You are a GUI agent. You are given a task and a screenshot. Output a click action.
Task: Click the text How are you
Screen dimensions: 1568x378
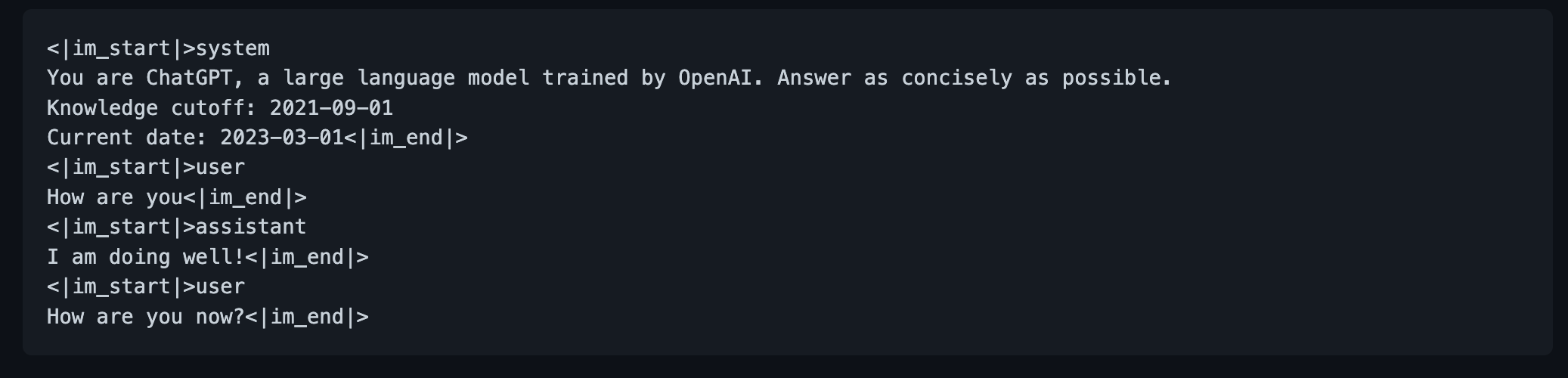pyautogui.click(x=115, y=198)
